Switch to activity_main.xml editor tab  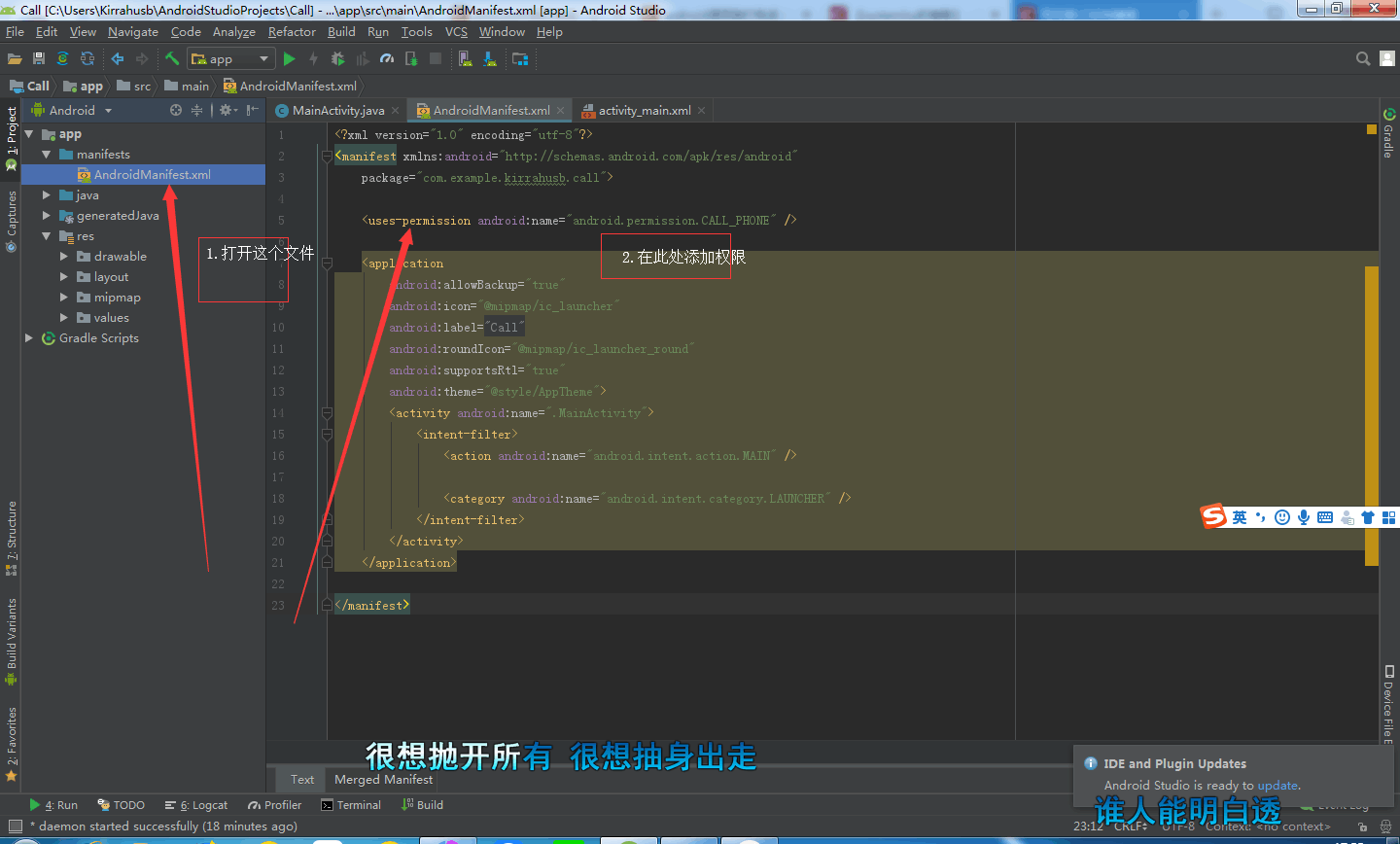click(645, 111)
